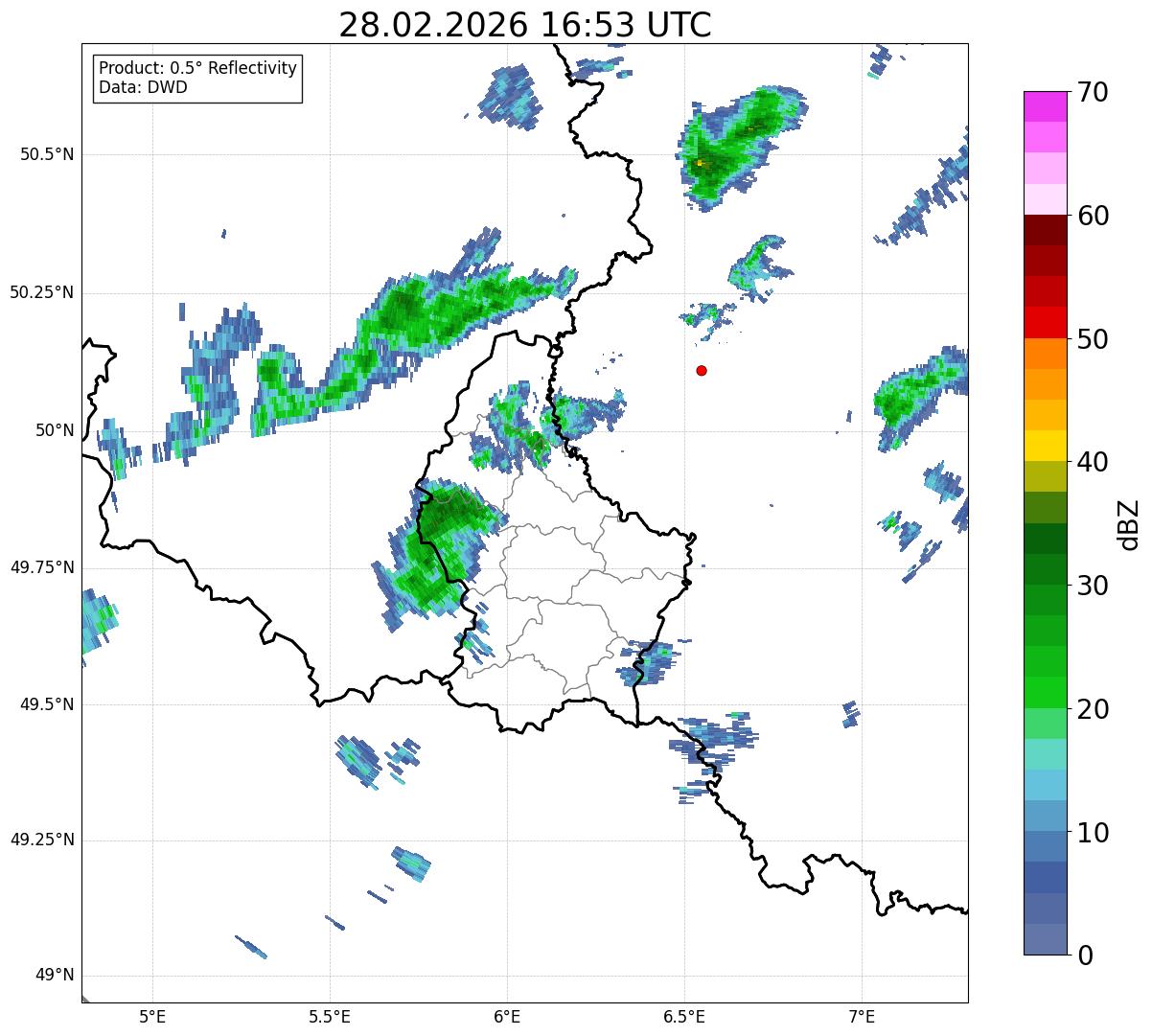Click the latitude label 49.75°N
1152x1036 pixels.
coord(42,567)
